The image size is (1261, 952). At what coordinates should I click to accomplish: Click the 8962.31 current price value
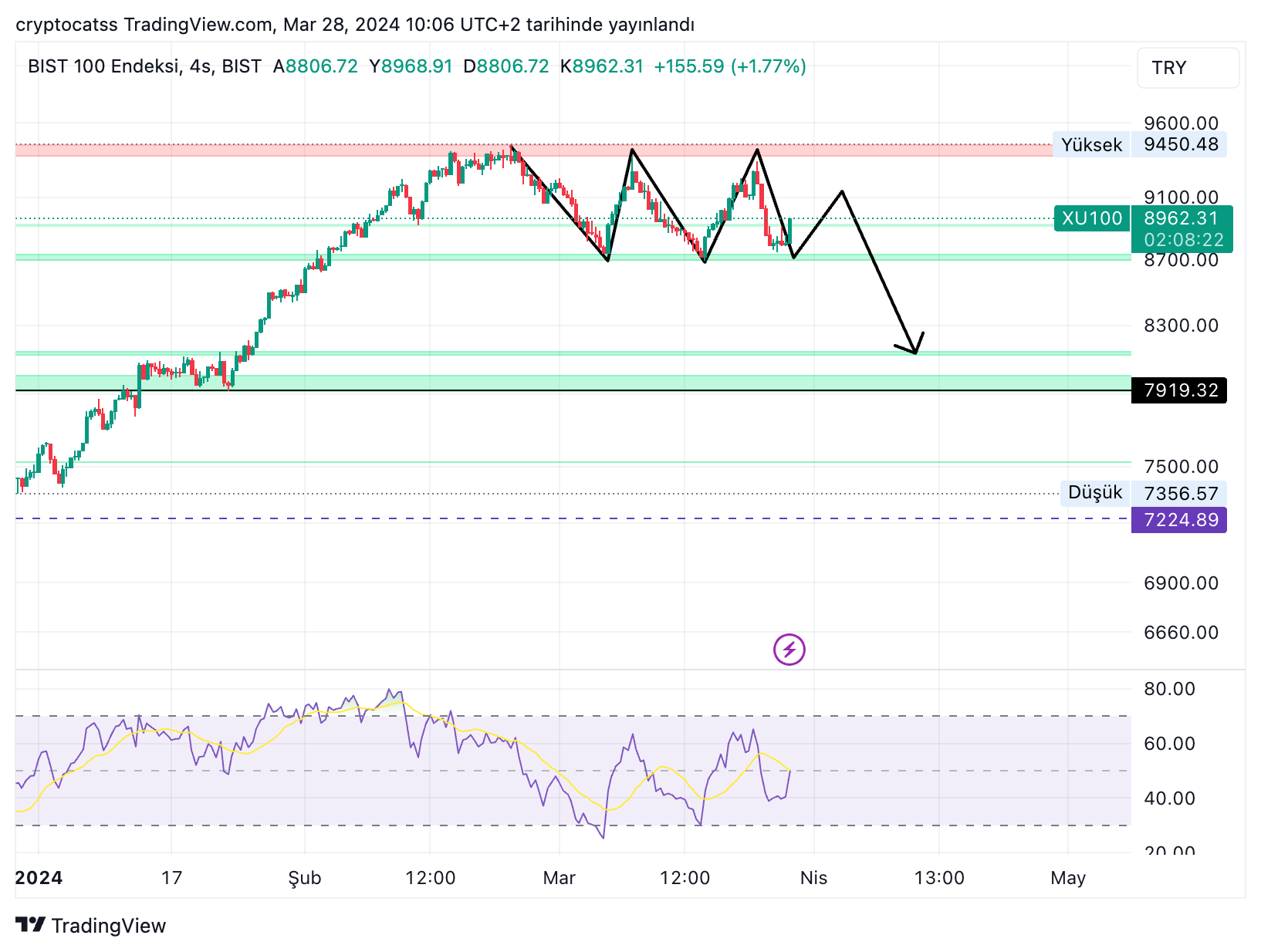(1181, 218)
